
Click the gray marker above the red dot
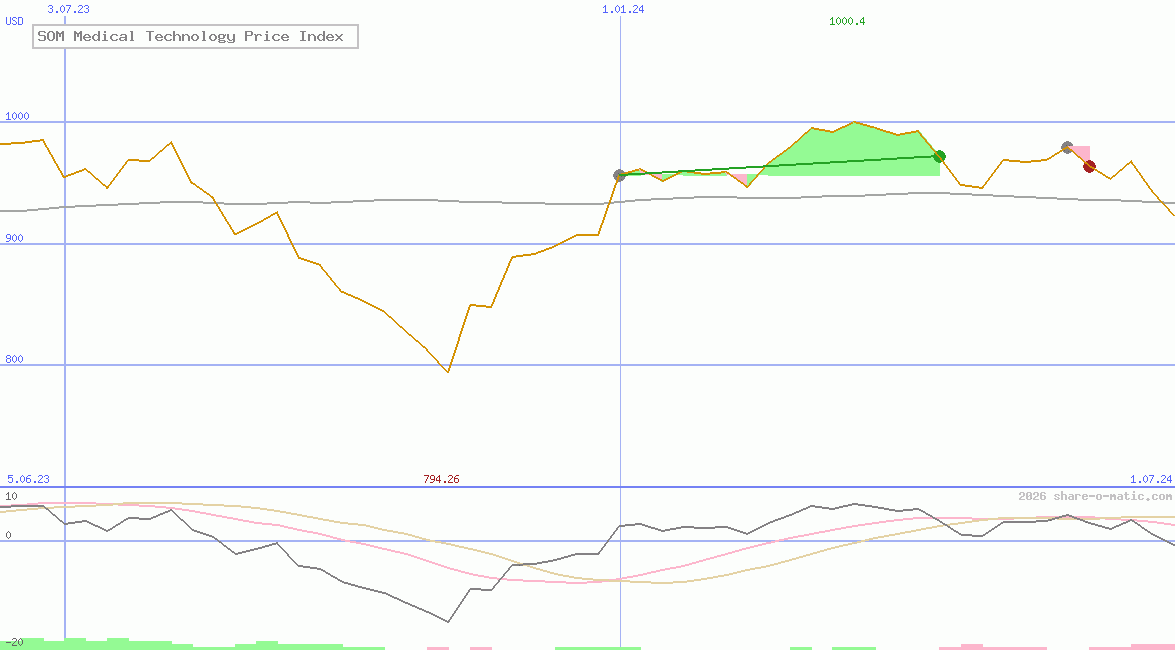coord(1067,148)
